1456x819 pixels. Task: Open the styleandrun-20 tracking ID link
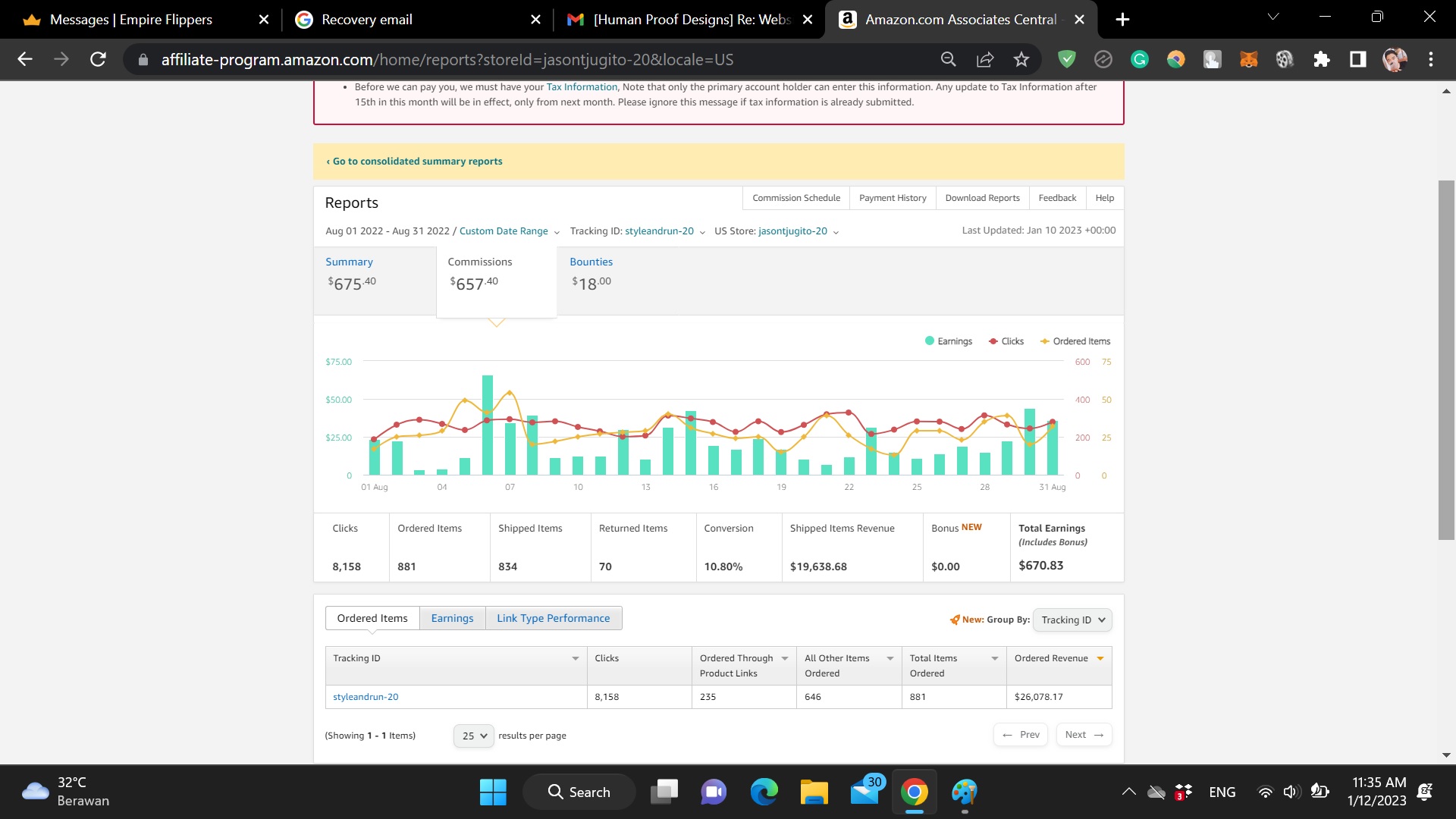366,697
